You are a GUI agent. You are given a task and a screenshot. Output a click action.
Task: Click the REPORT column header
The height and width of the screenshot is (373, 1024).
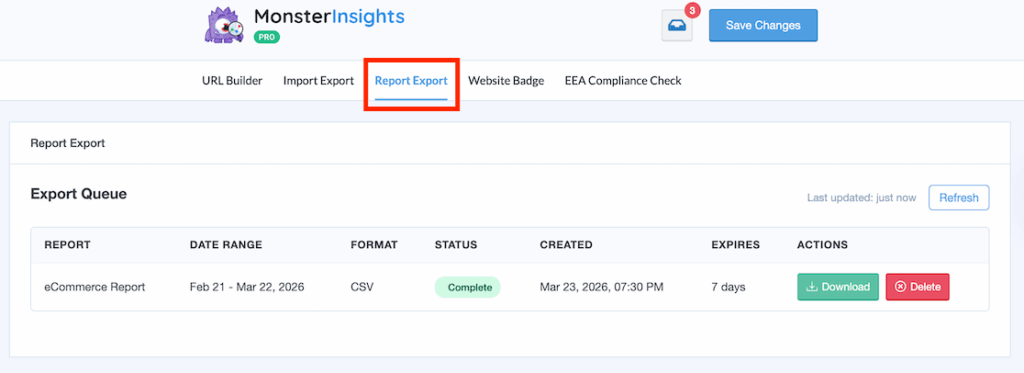67,245
